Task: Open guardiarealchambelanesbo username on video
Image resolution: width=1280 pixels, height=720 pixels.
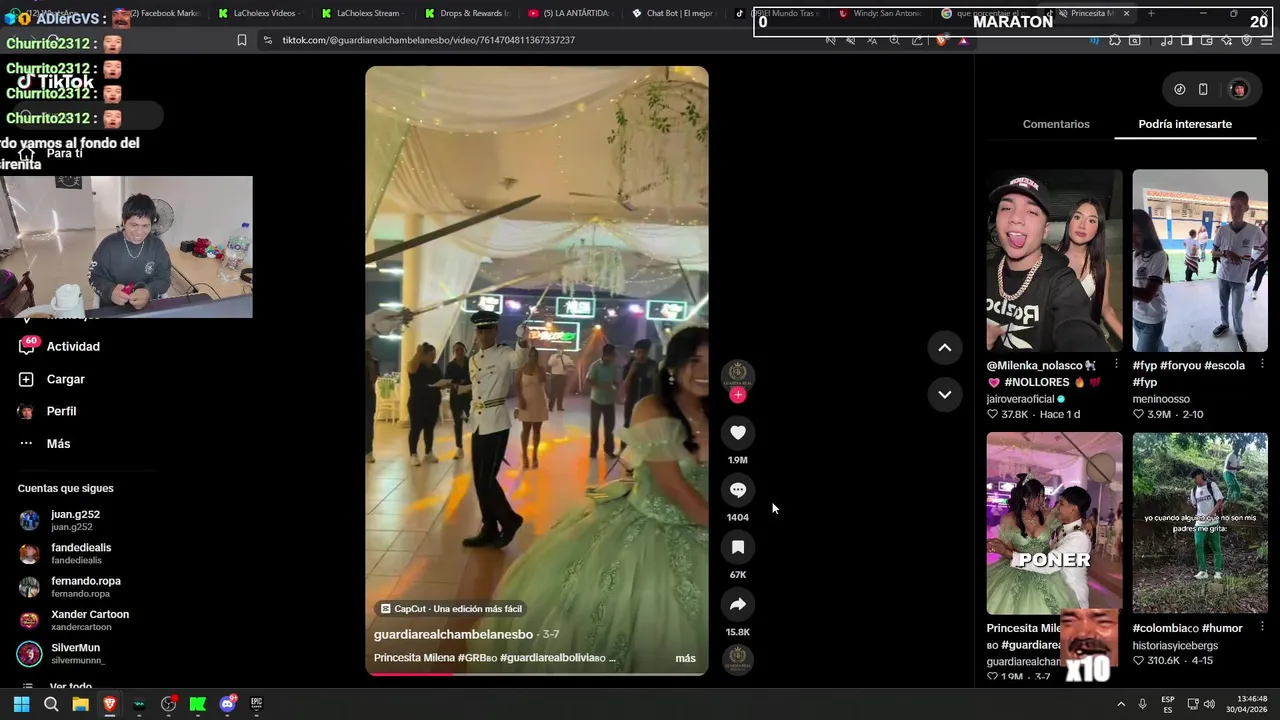Action: [x=453, y=634]
